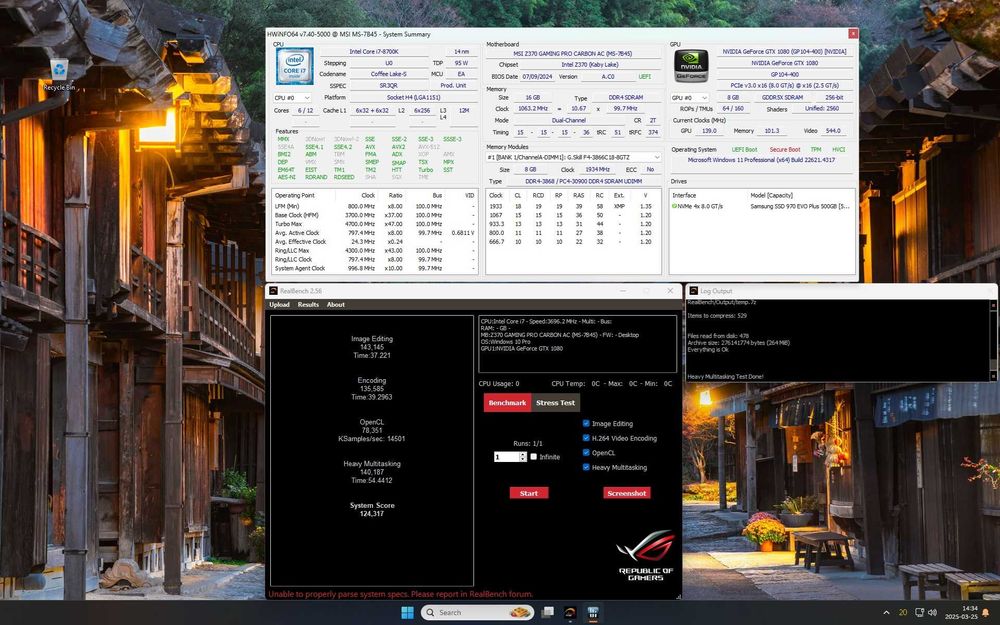
Task: Click the Encoding score 135,585
Action: click(x=372, y=388)
